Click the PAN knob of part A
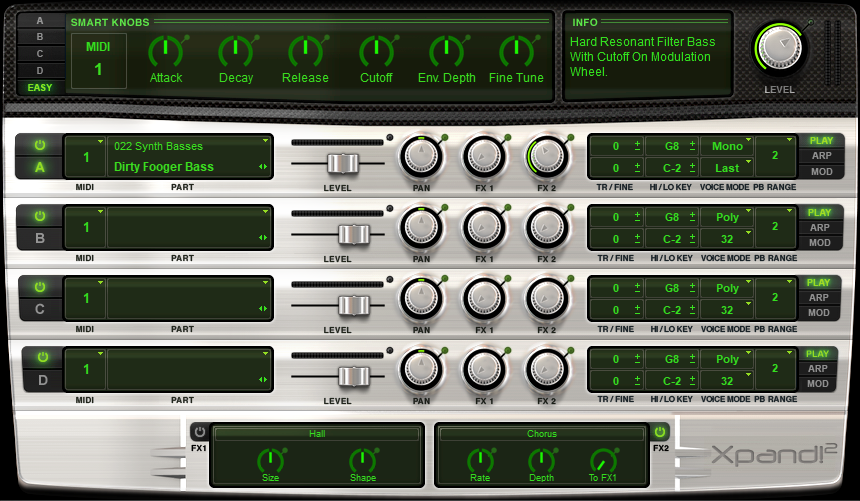860x501 pixels. point(421,156)
